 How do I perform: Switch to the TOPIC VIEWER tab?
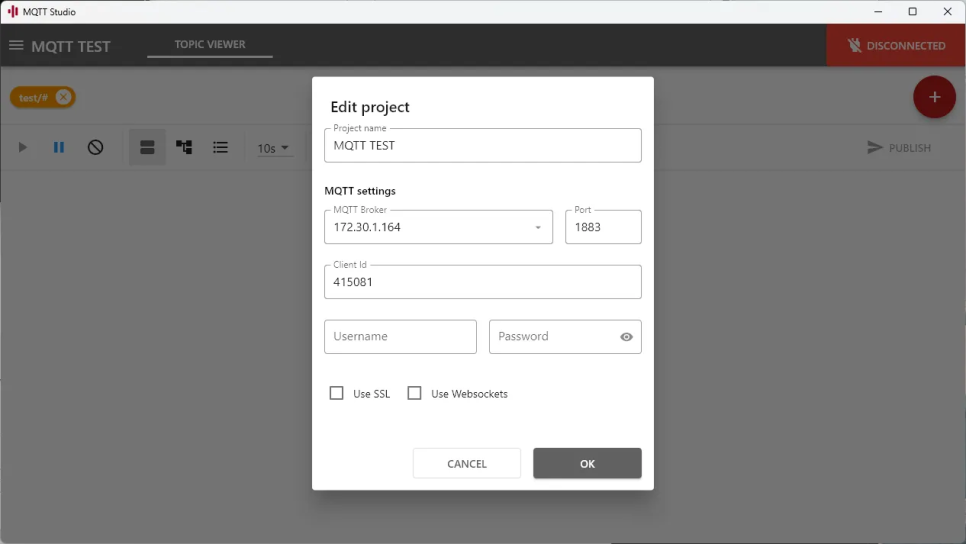click(210, 44)
